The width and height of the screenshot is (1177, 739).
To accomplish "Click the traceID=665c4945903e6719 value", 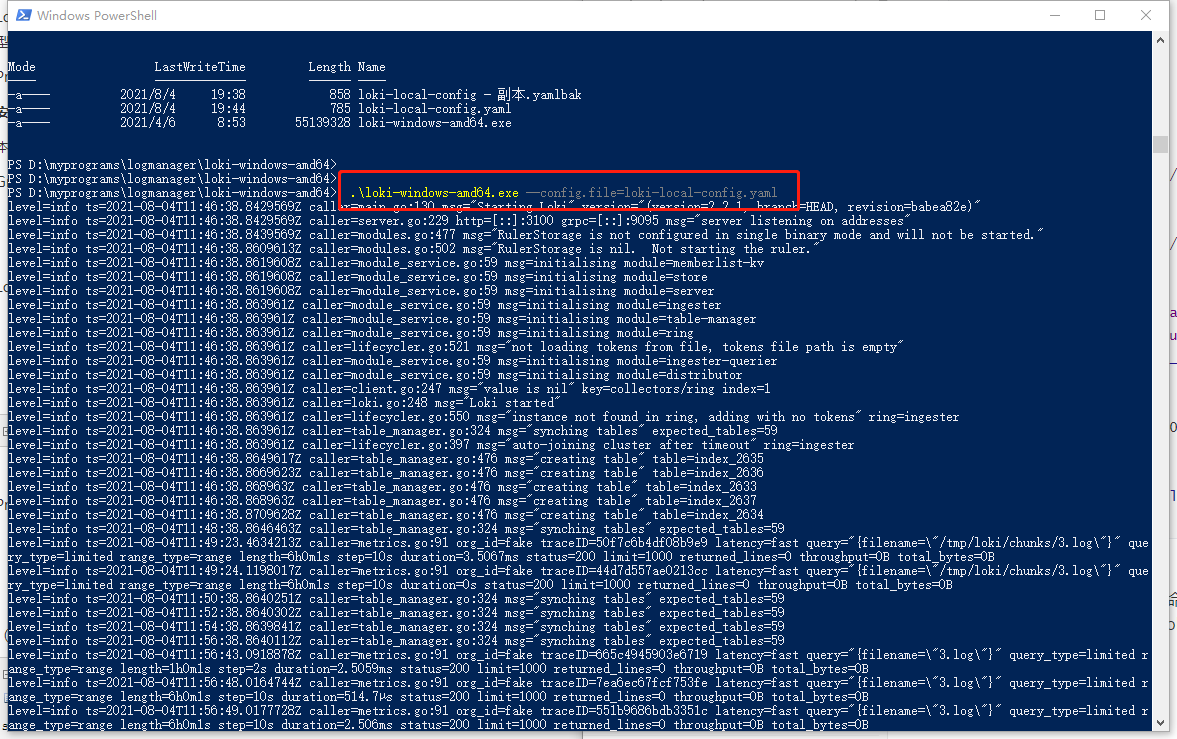I will coord(624,655).
